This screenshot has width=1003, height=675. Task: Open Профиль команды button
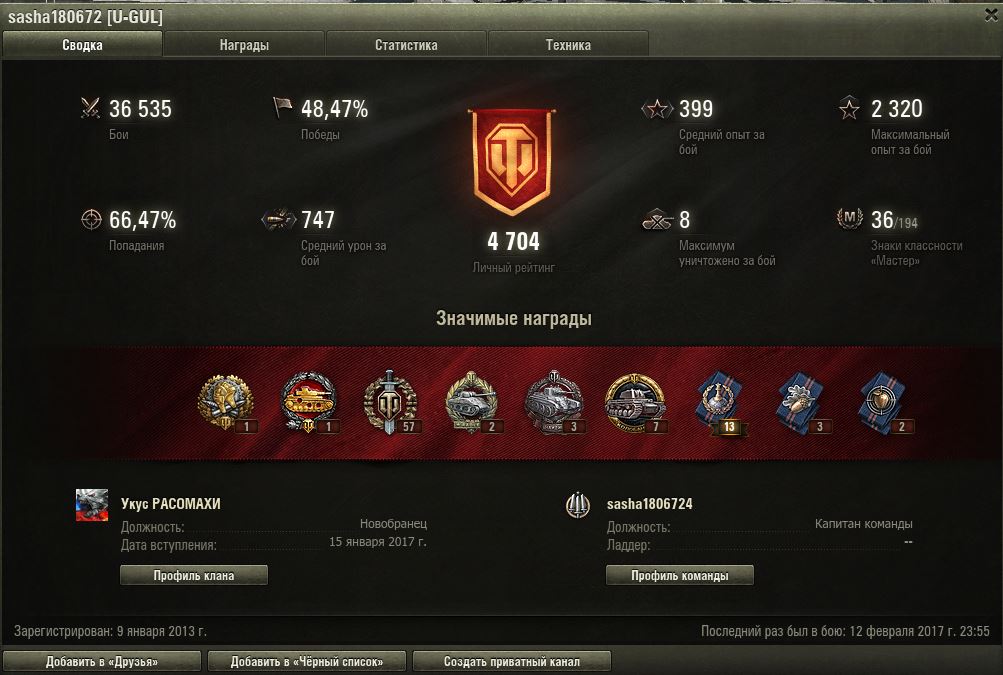(679, 575)
